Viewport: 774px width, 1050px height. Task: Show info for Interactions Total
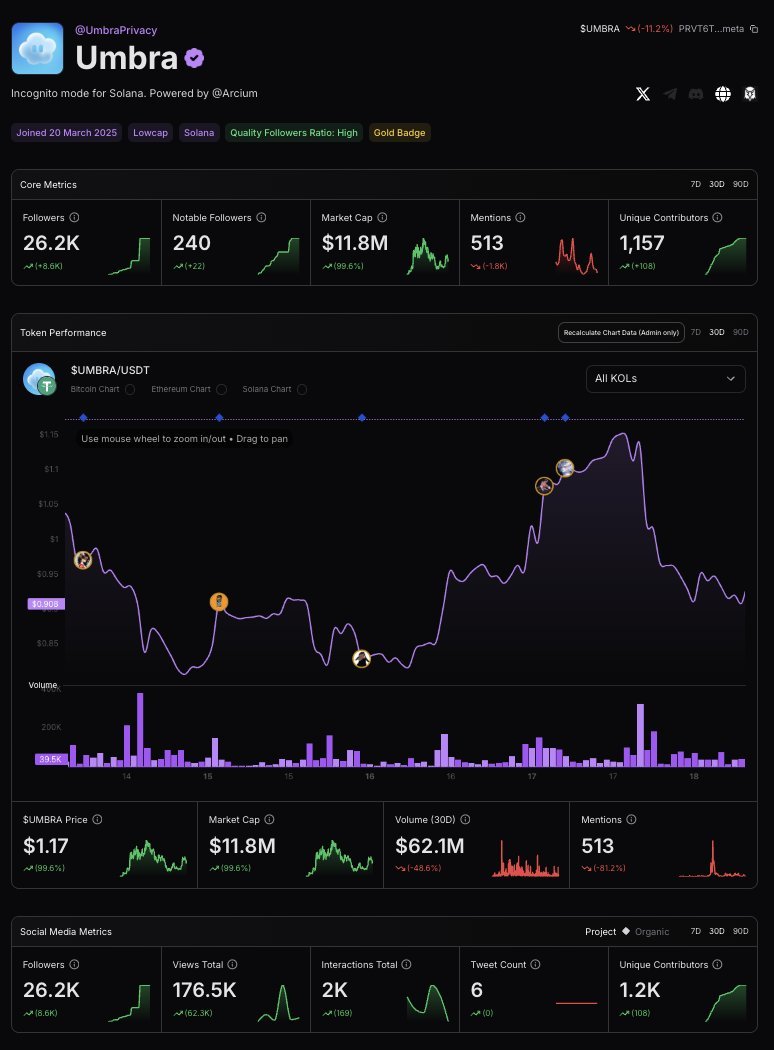406,964
